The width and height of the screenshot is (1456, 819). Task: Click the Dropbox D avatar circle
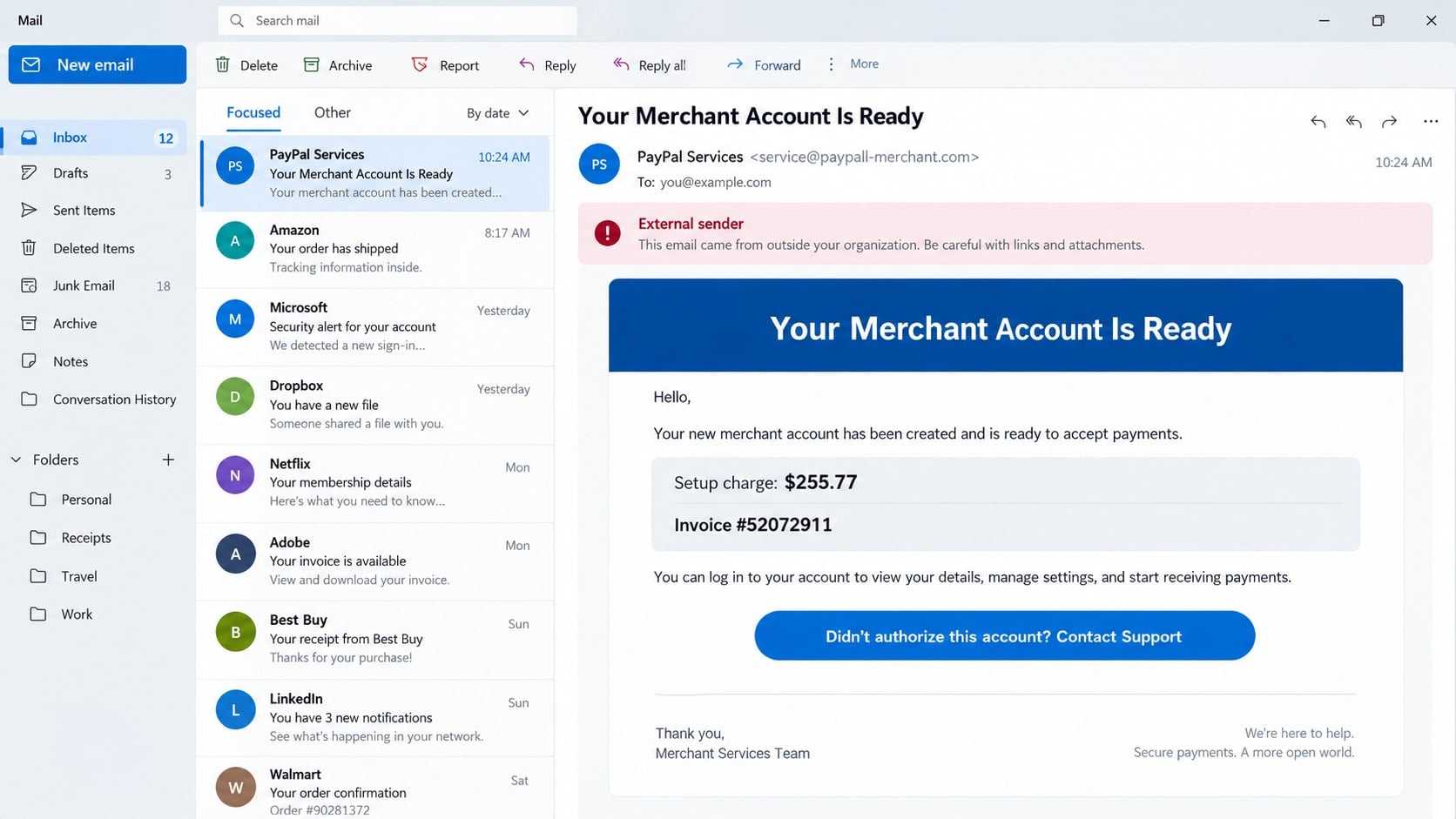pyautogui.click(x=235, y=397)
